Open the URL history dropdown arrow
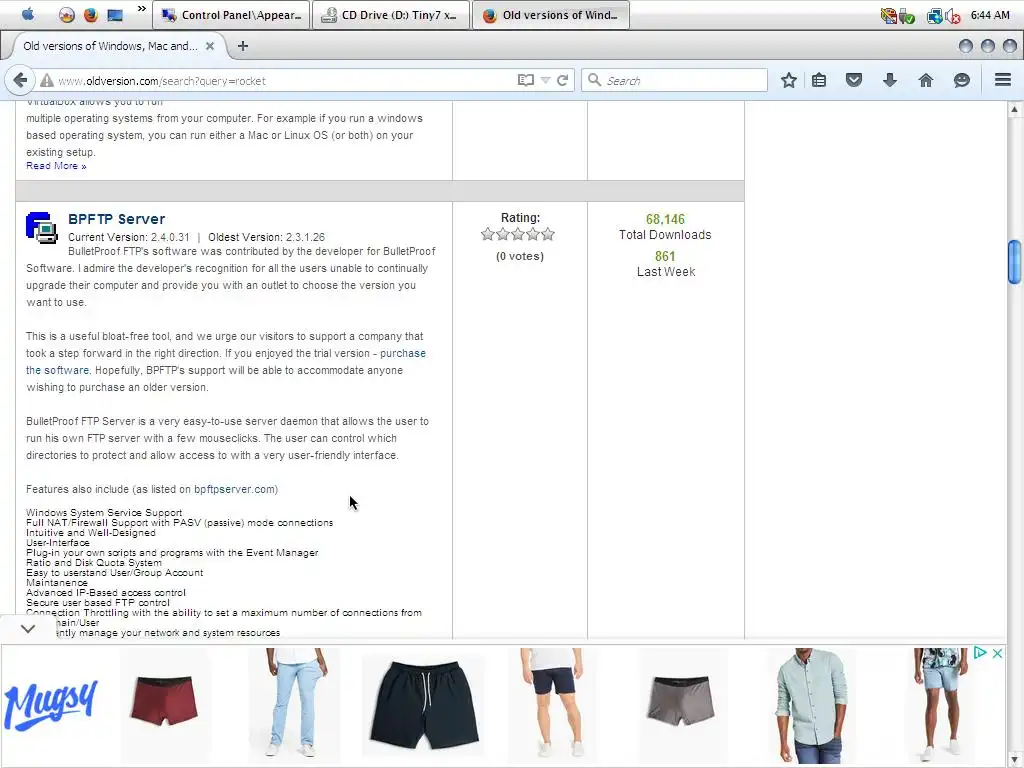 click(545, 80)
